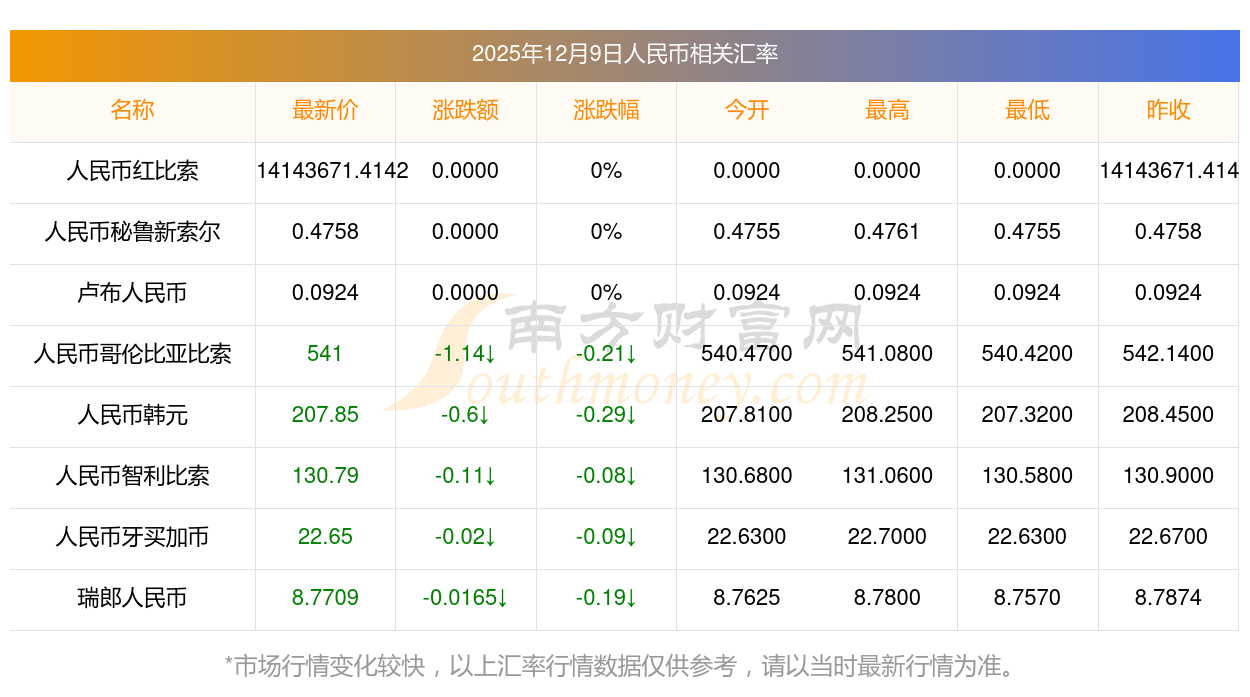
Task: Select the 最新价 column header
Action: (x=325, y=110)
